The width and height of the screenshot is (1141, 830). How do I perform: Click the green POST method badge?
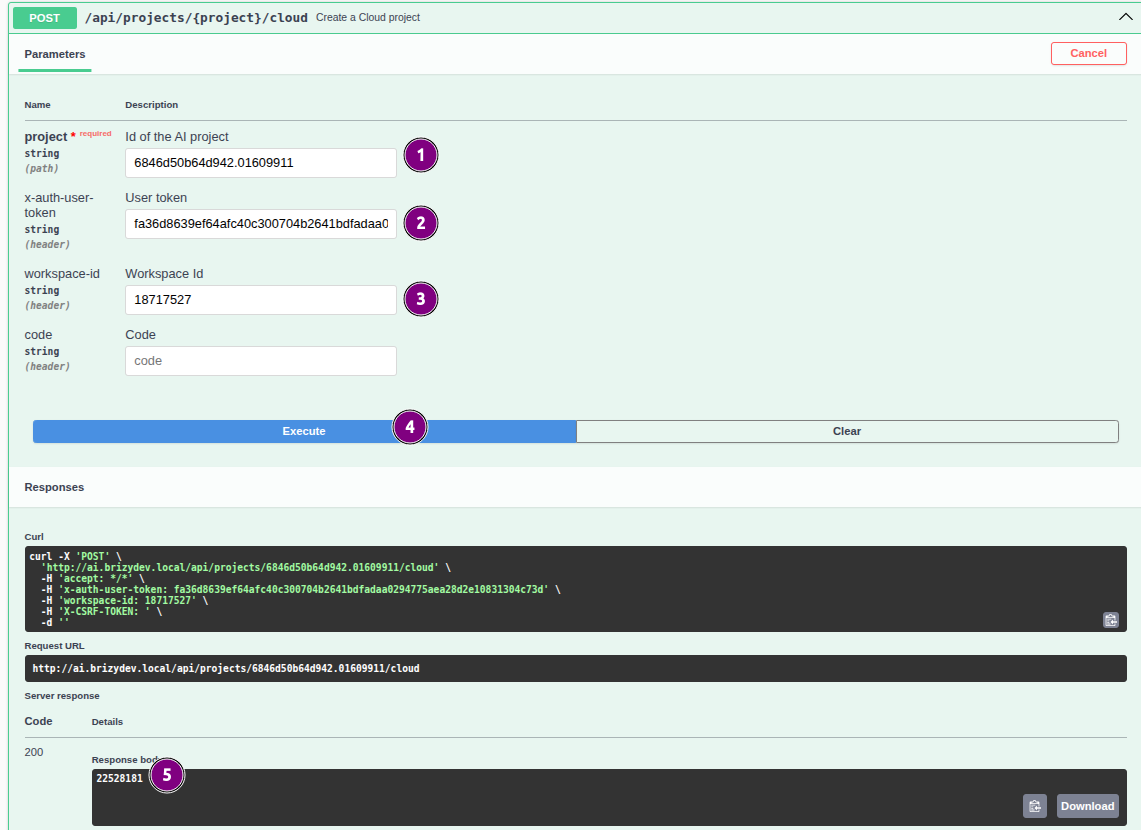(44, 17)
